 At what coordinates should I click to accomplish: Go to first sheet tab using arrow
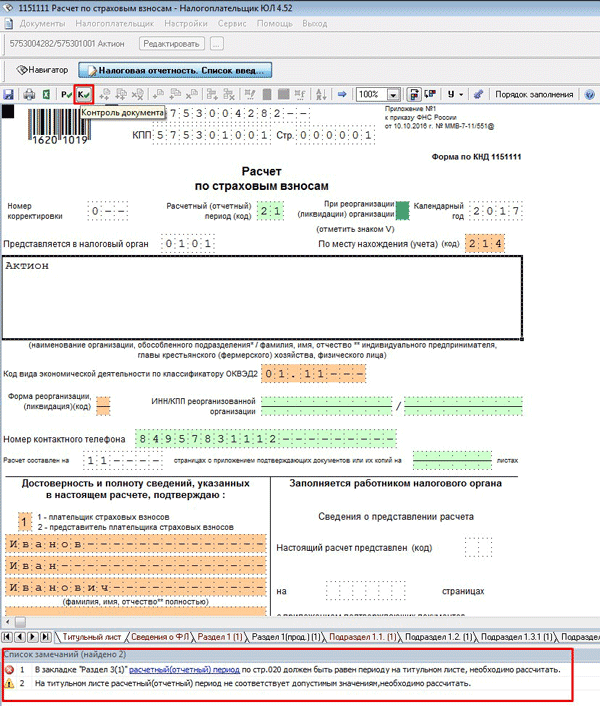(9, 636)
